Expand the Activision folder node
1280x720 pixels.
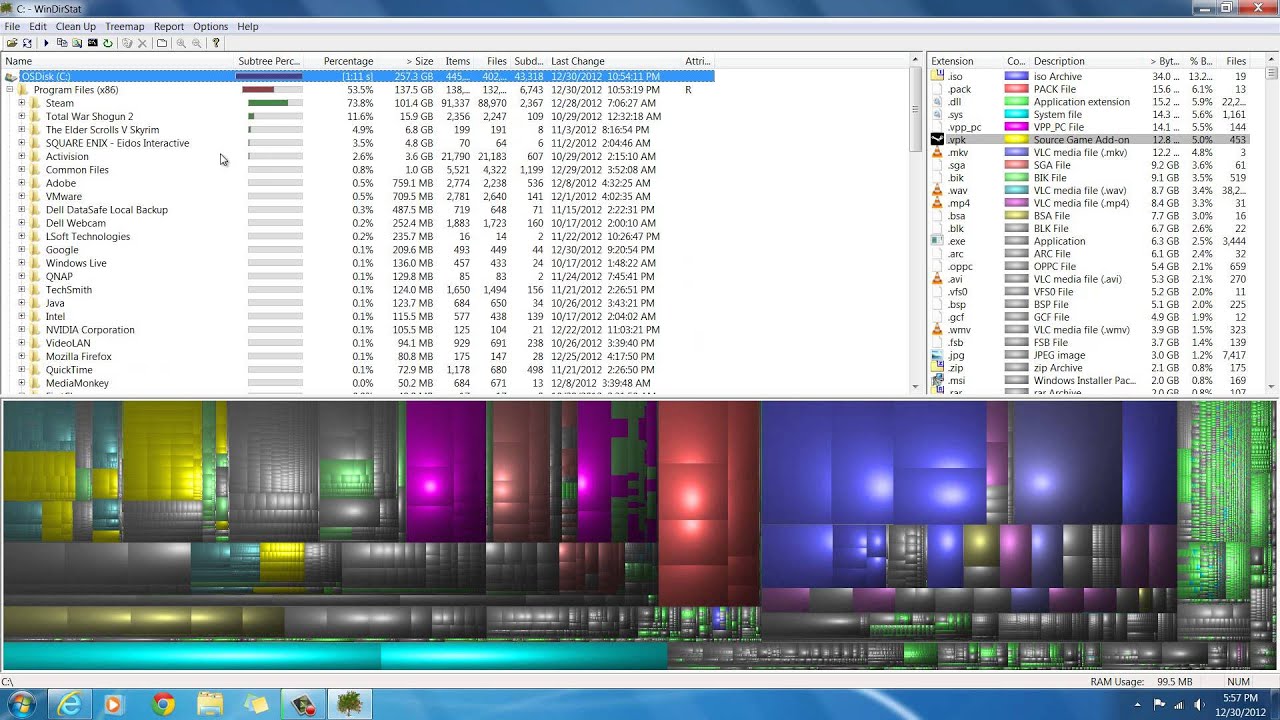(22, 156)
